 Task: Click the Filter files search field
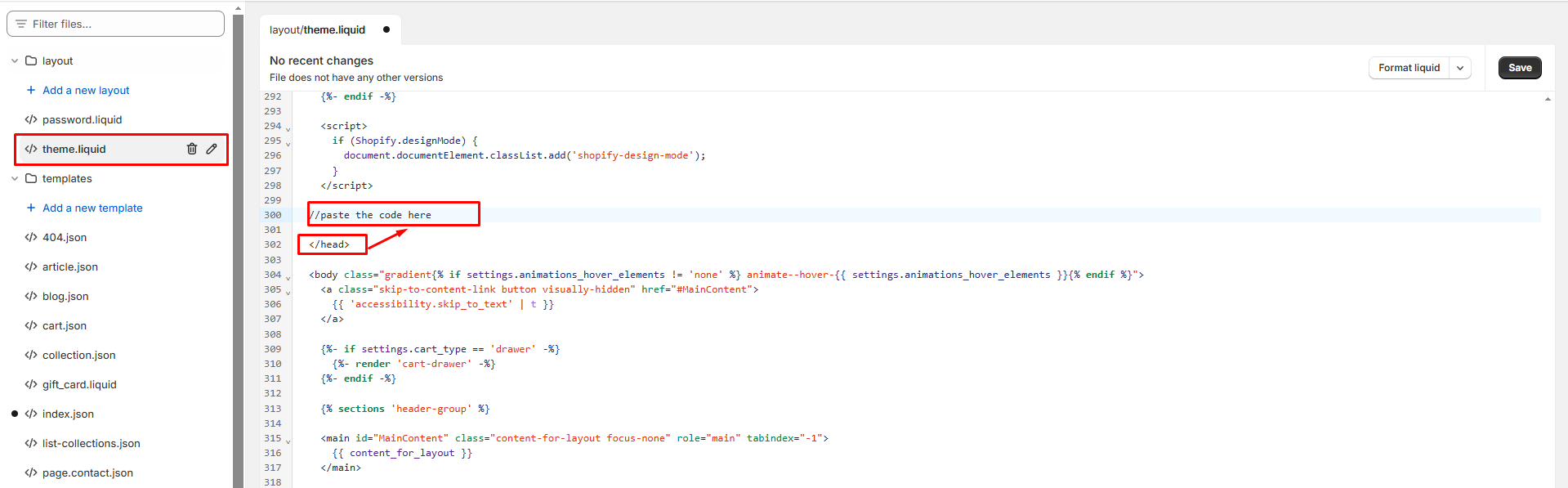(115, 24)
